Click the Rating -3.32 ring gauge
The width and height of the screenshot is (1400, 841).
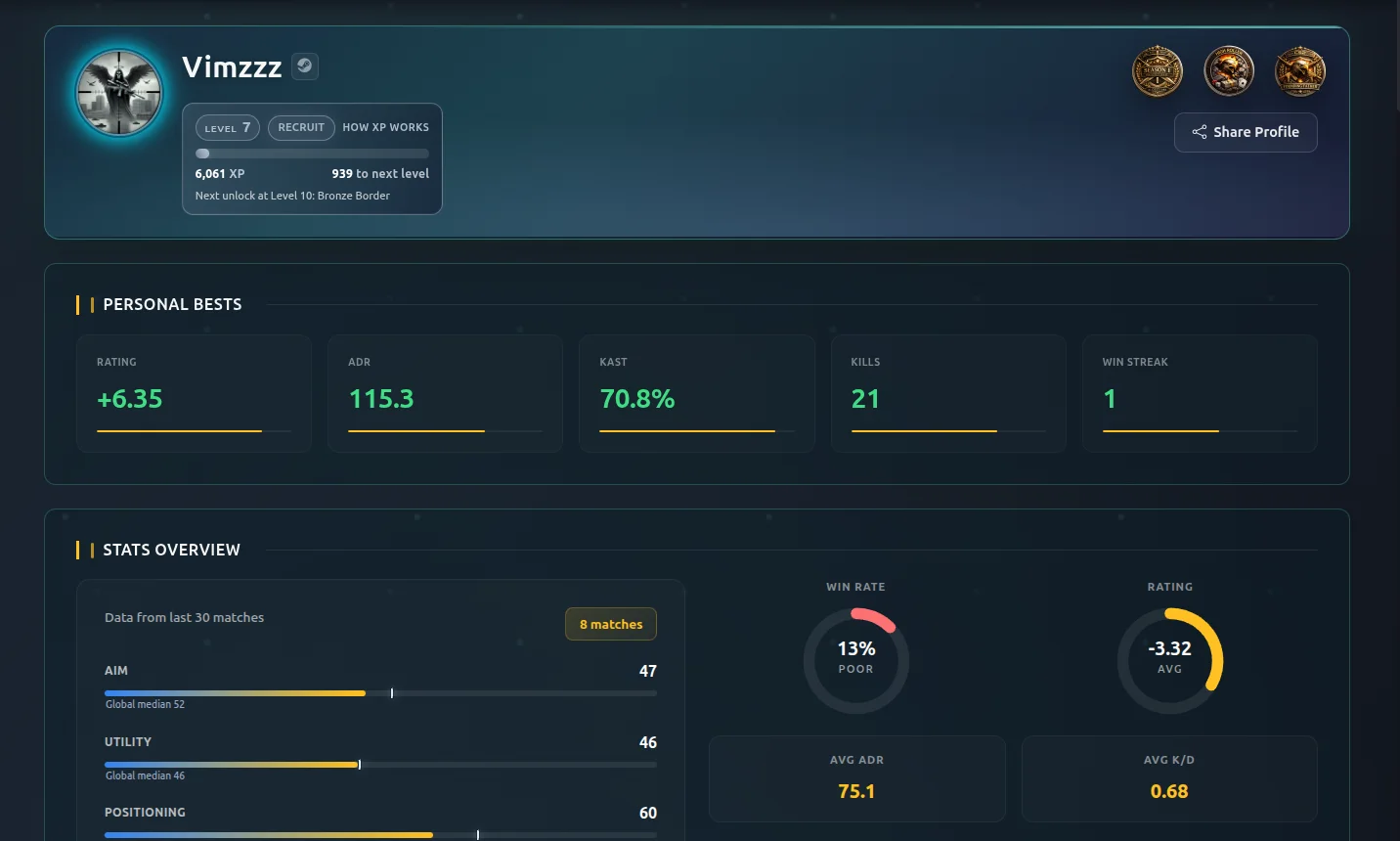click(1169, 660)
